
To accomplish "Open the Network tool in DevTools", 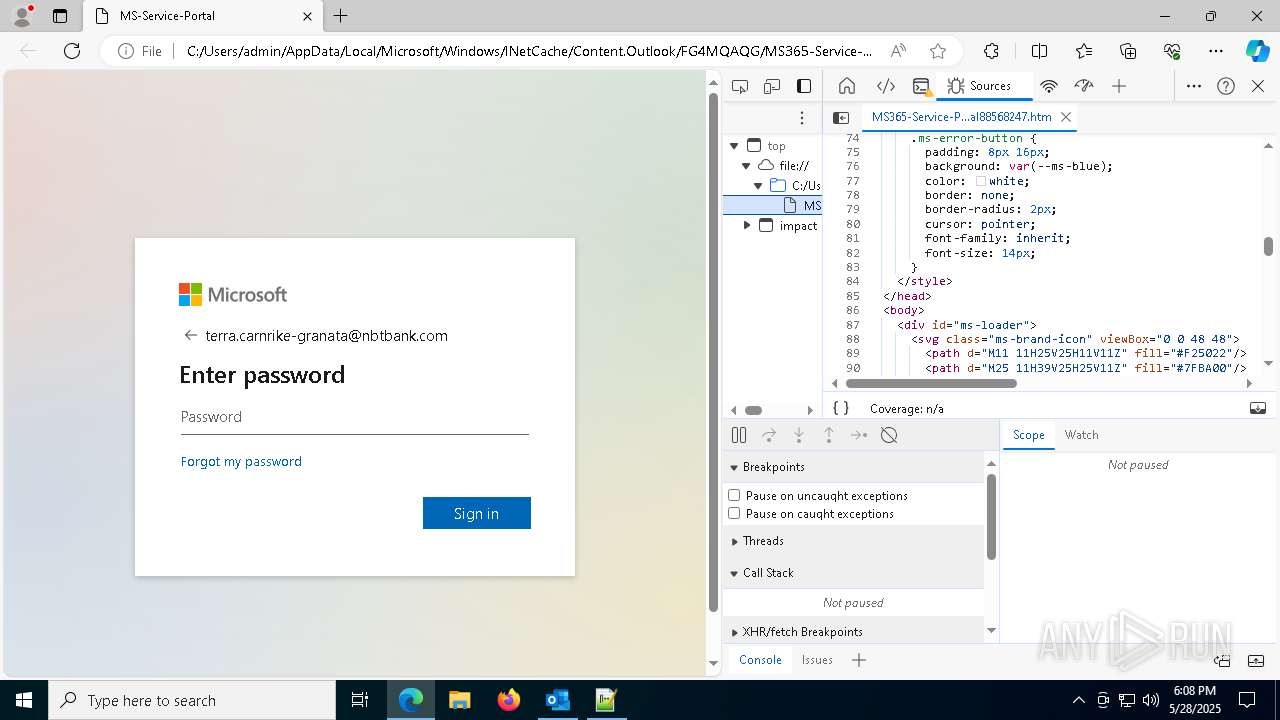I will pyautogui.click(x=1048, y=86).
